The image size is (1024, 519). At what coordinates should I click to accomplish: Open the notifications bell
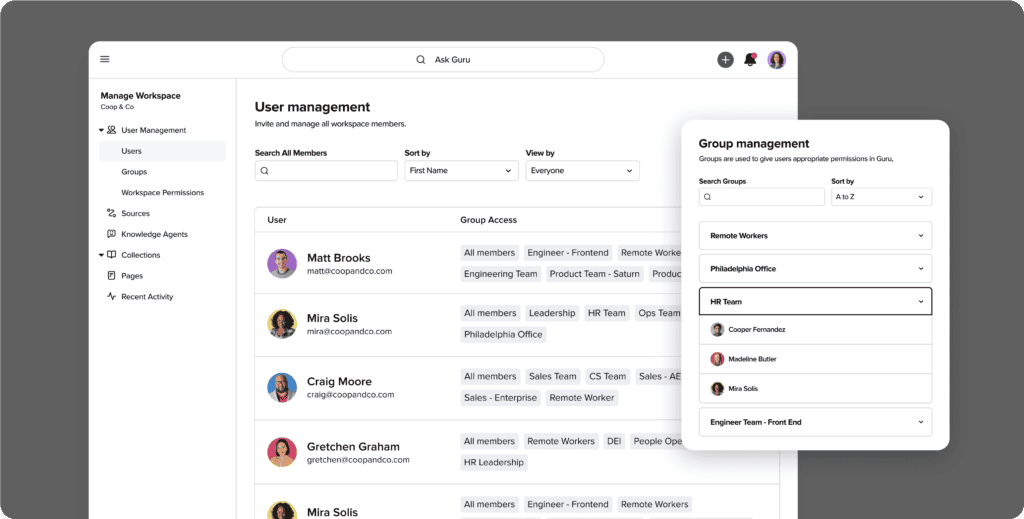click(750, 60)
